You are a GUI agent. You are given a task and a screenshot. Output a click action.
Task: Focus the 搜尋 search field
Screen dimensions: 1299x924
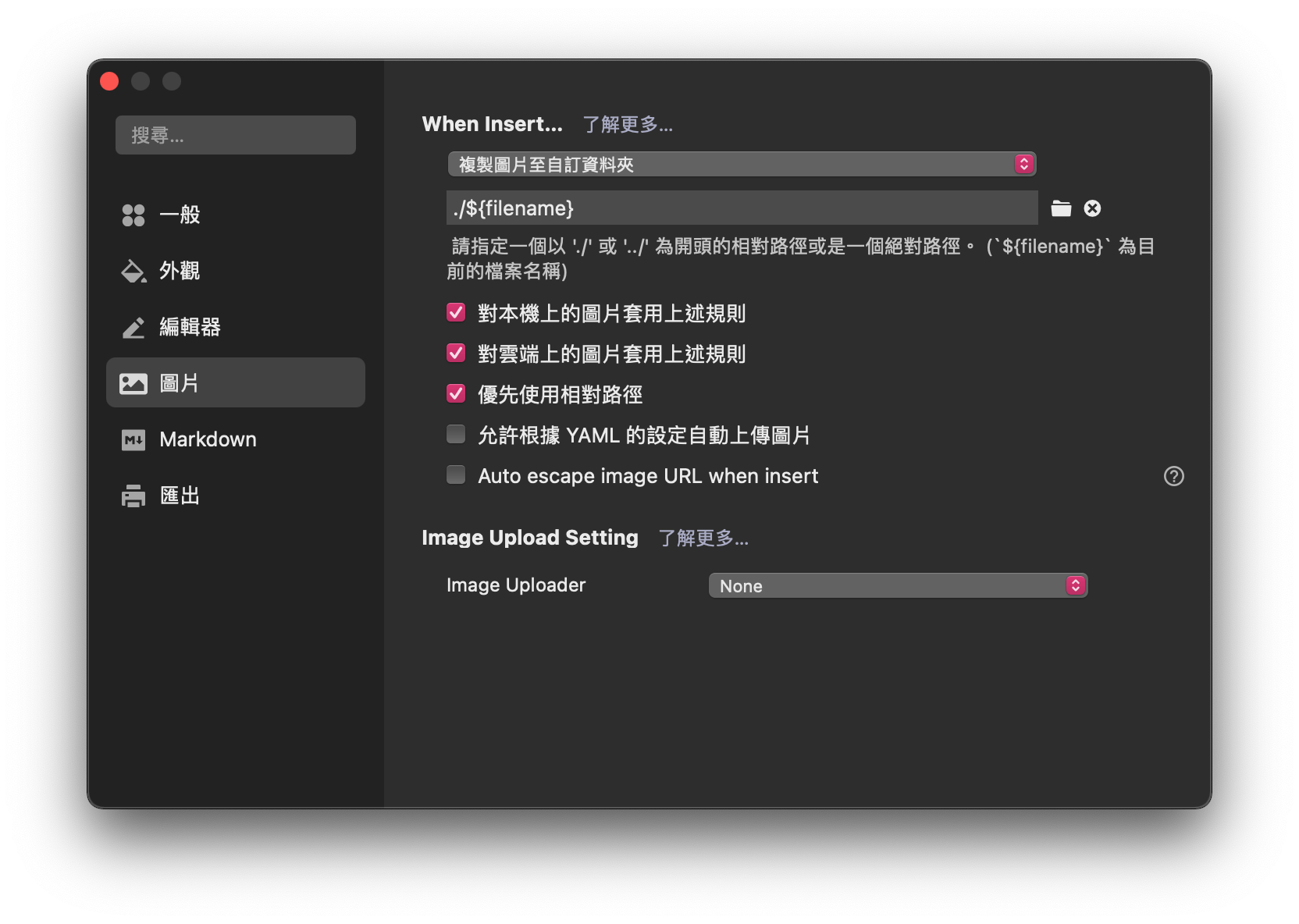236,135
